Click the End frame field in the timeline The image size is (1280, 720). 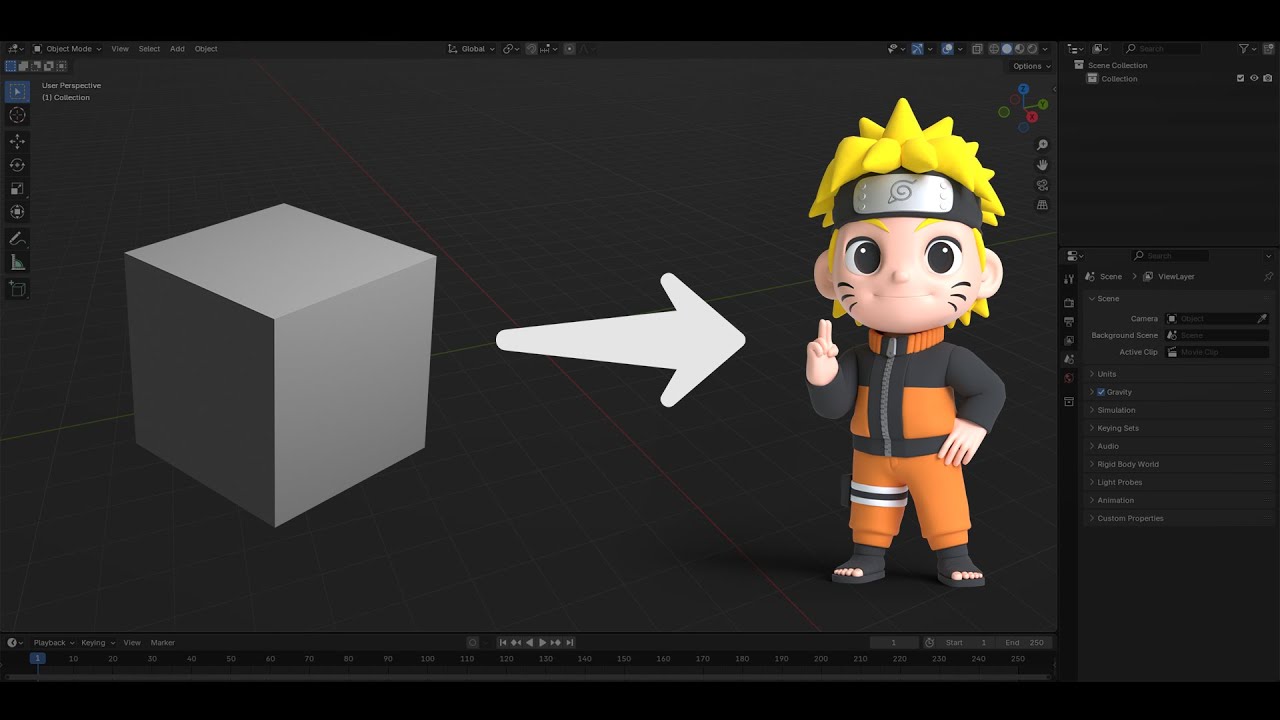pyautogui.click(x=1025, y=642)
